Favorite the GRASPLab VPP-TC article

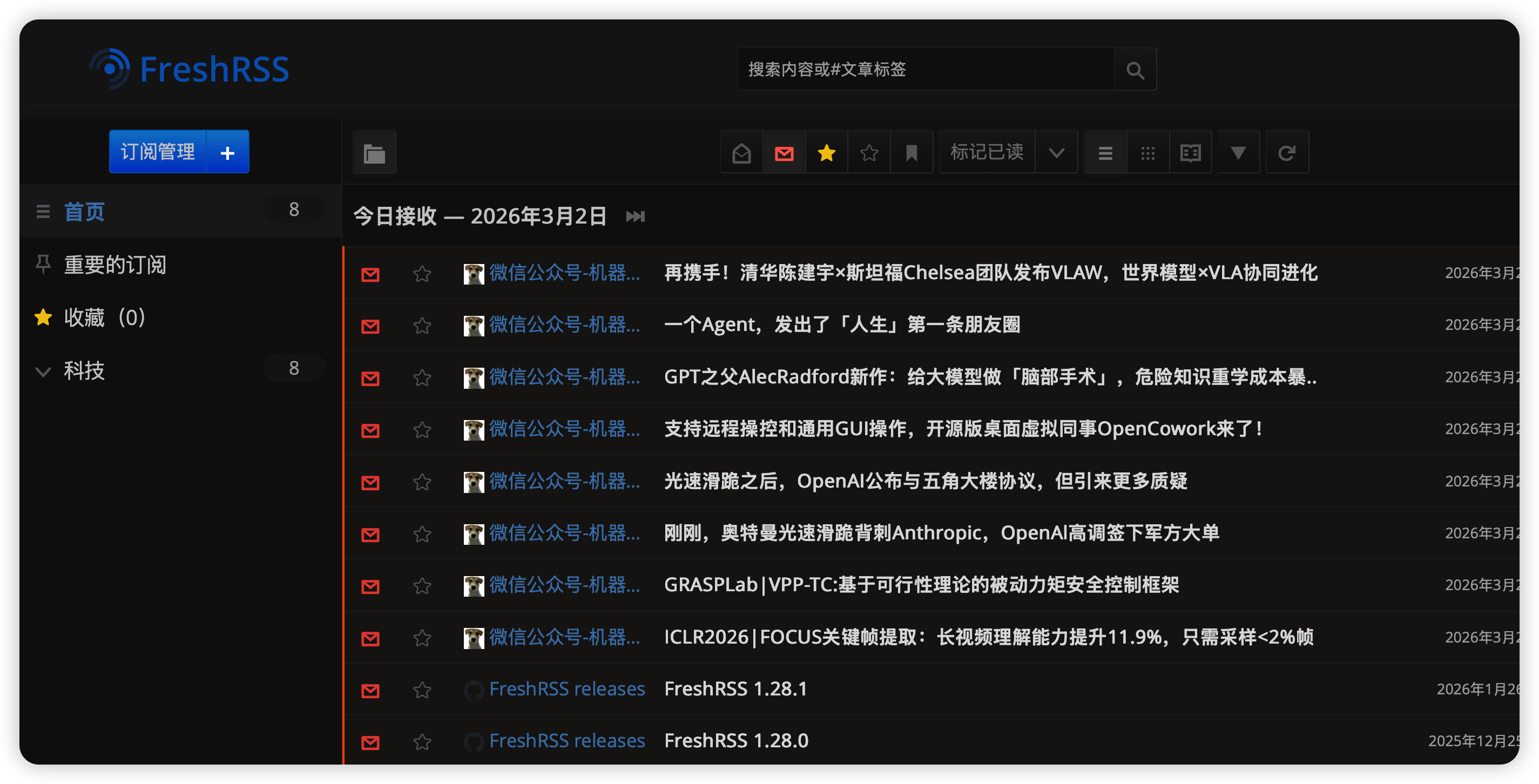point(422,586)
